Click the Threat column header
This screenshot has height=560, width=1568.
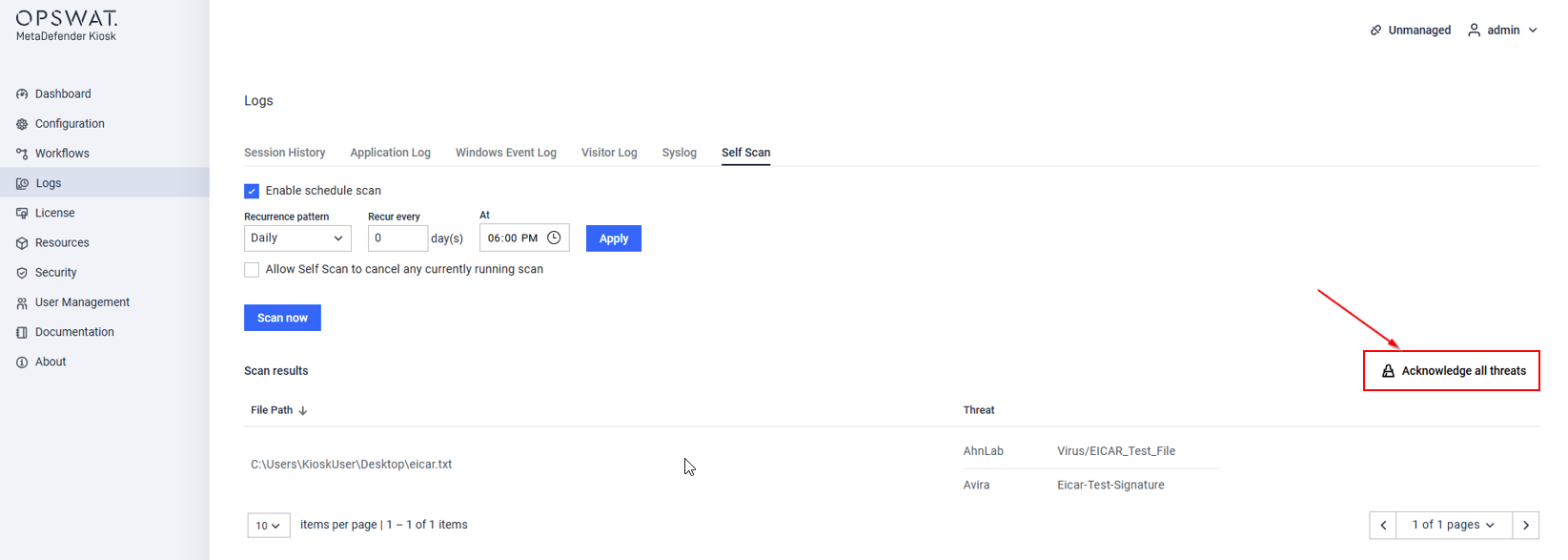tap(979, 410)
